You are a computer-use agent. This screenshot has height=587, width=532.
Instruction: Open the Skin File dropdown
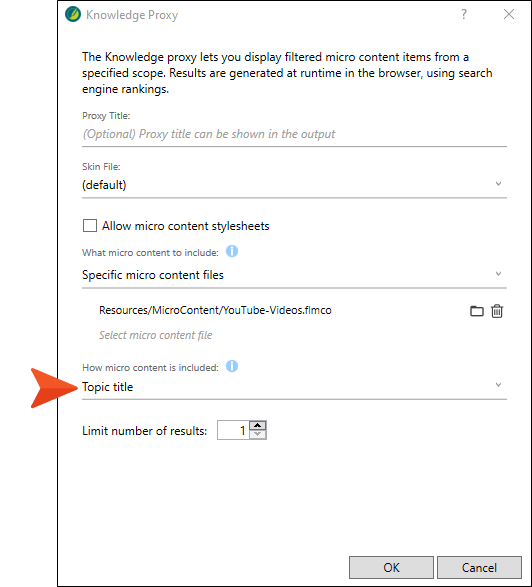point(294,185)
